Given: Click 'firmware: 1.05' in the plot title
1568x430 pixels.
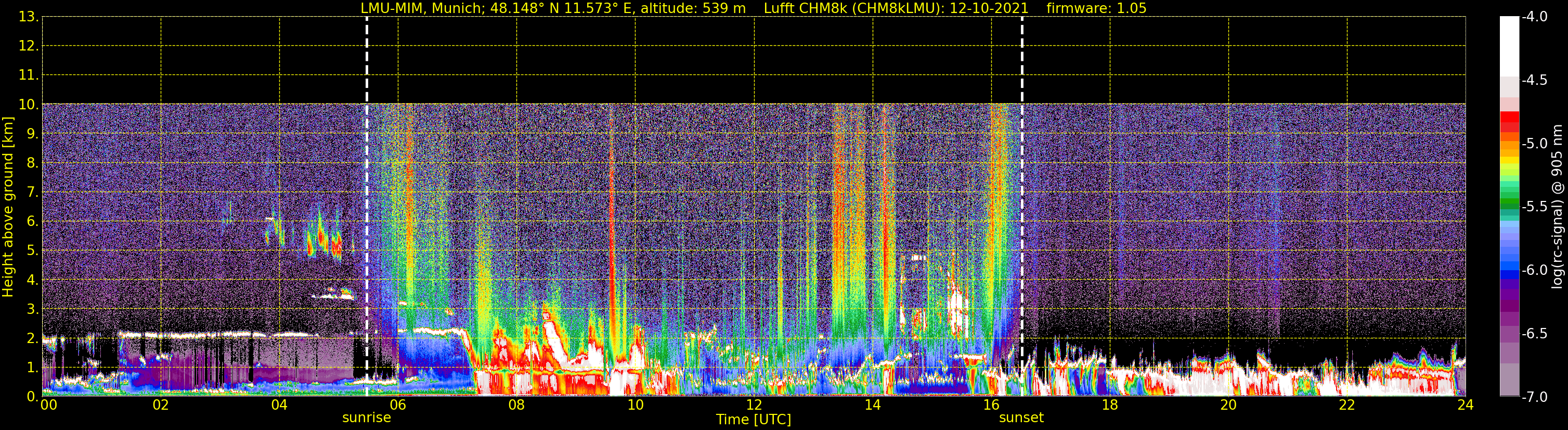Looking at the screenshot, I should tap(1096, 8).
